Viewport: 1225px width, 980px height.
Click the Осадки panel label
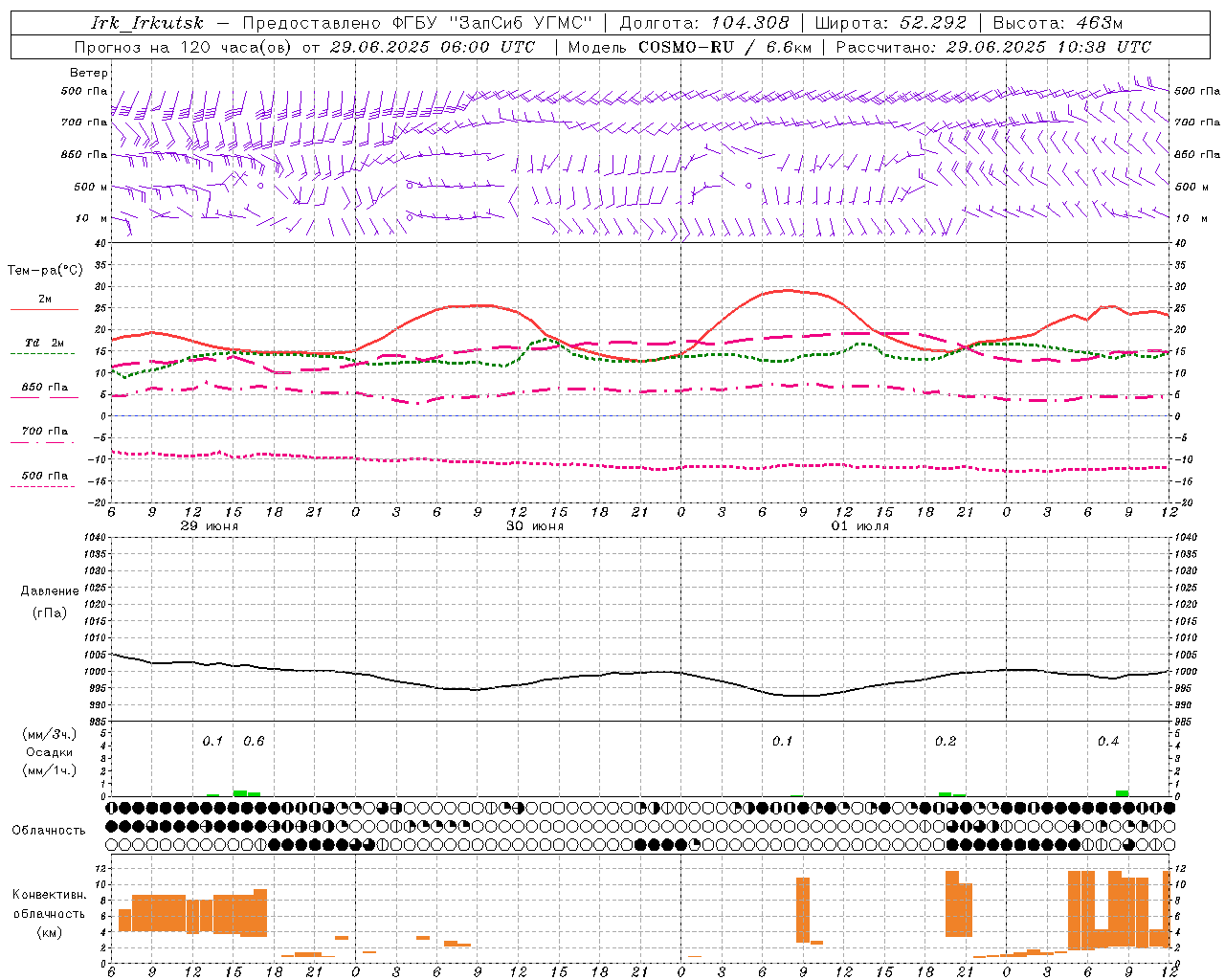50,752
